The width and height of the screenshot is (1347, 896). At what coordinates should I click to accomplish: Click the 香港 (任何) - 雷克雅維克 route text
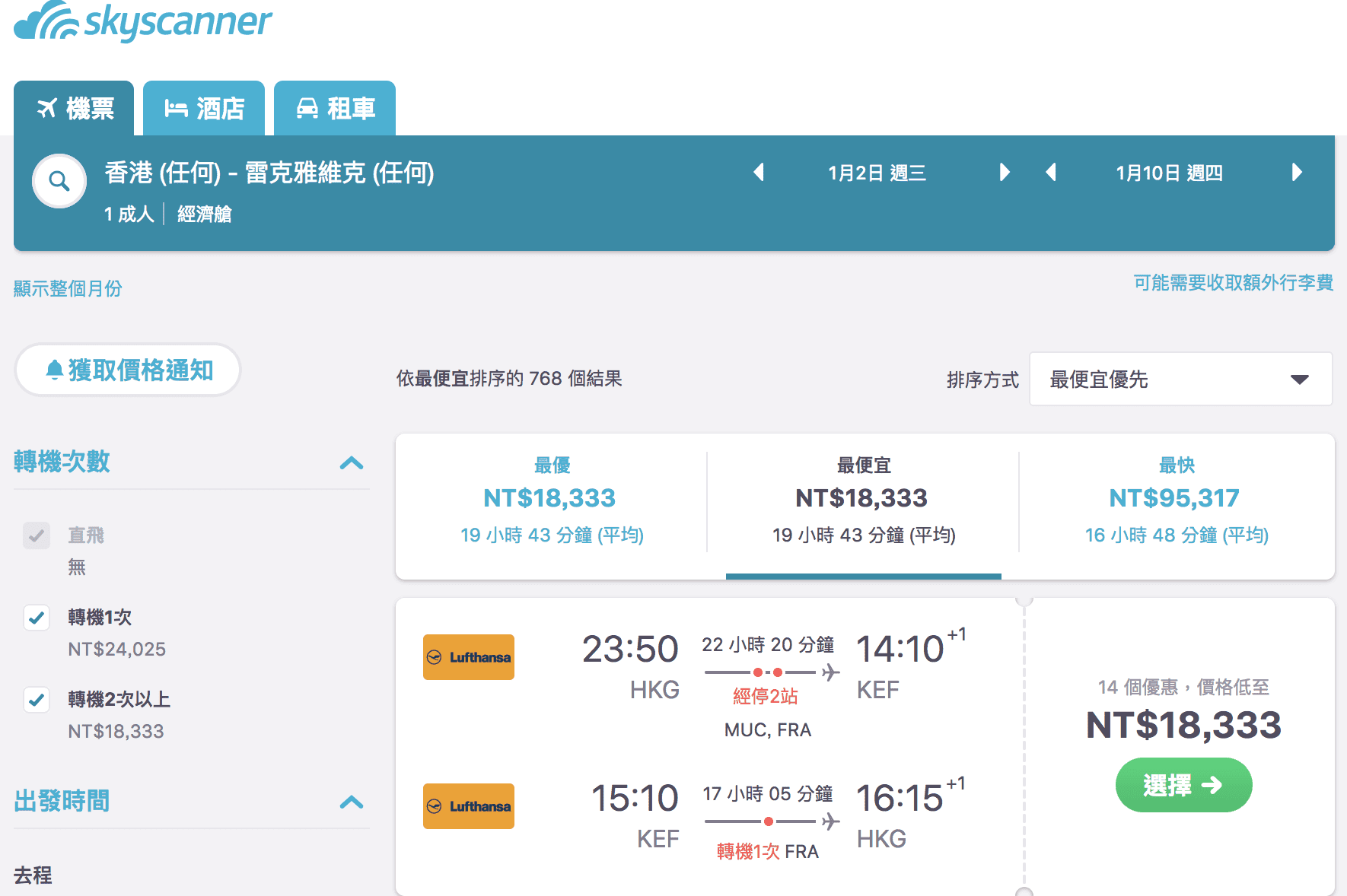tap(269, 173)
